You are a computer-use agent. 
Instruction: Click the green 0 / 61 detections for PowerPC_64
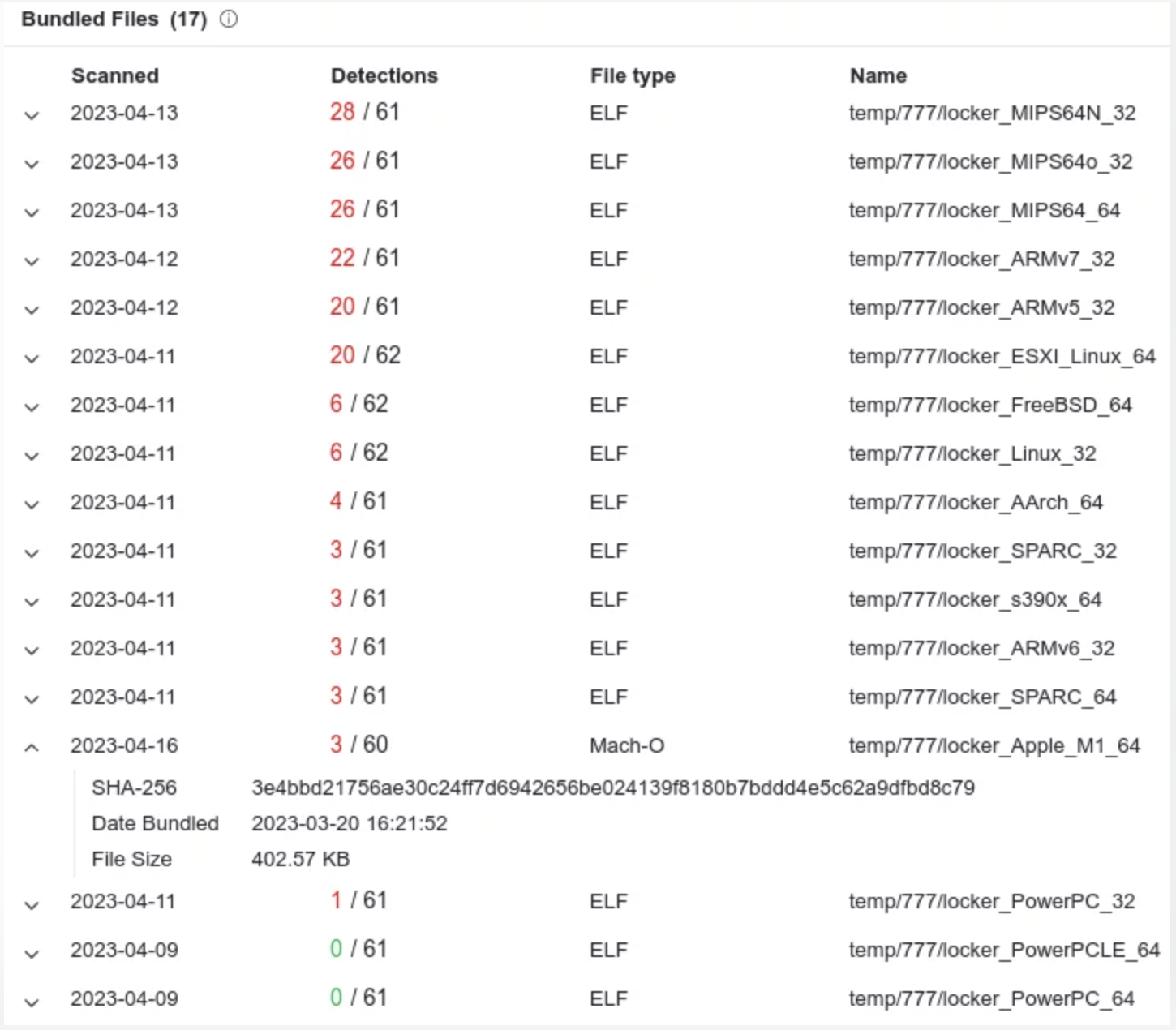point(358,998)
